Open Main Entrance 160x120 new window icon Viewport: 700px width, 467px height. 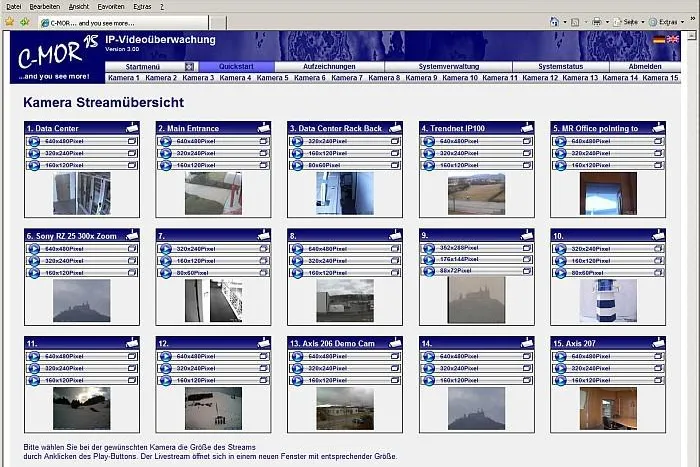coord(264,165)
